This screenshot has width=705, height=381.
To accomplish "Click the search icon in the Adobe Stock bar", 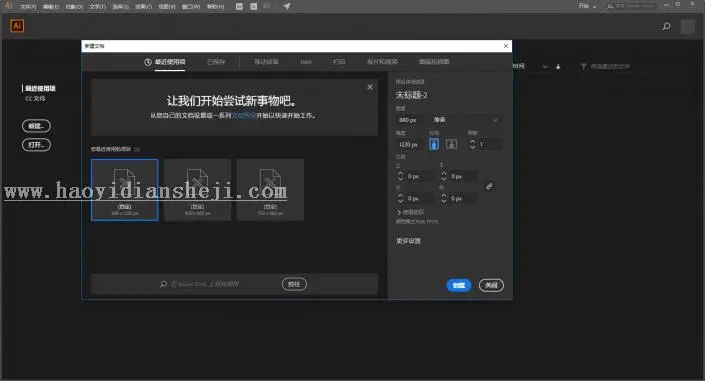I will pyautogui.click(x=164, y=284).
